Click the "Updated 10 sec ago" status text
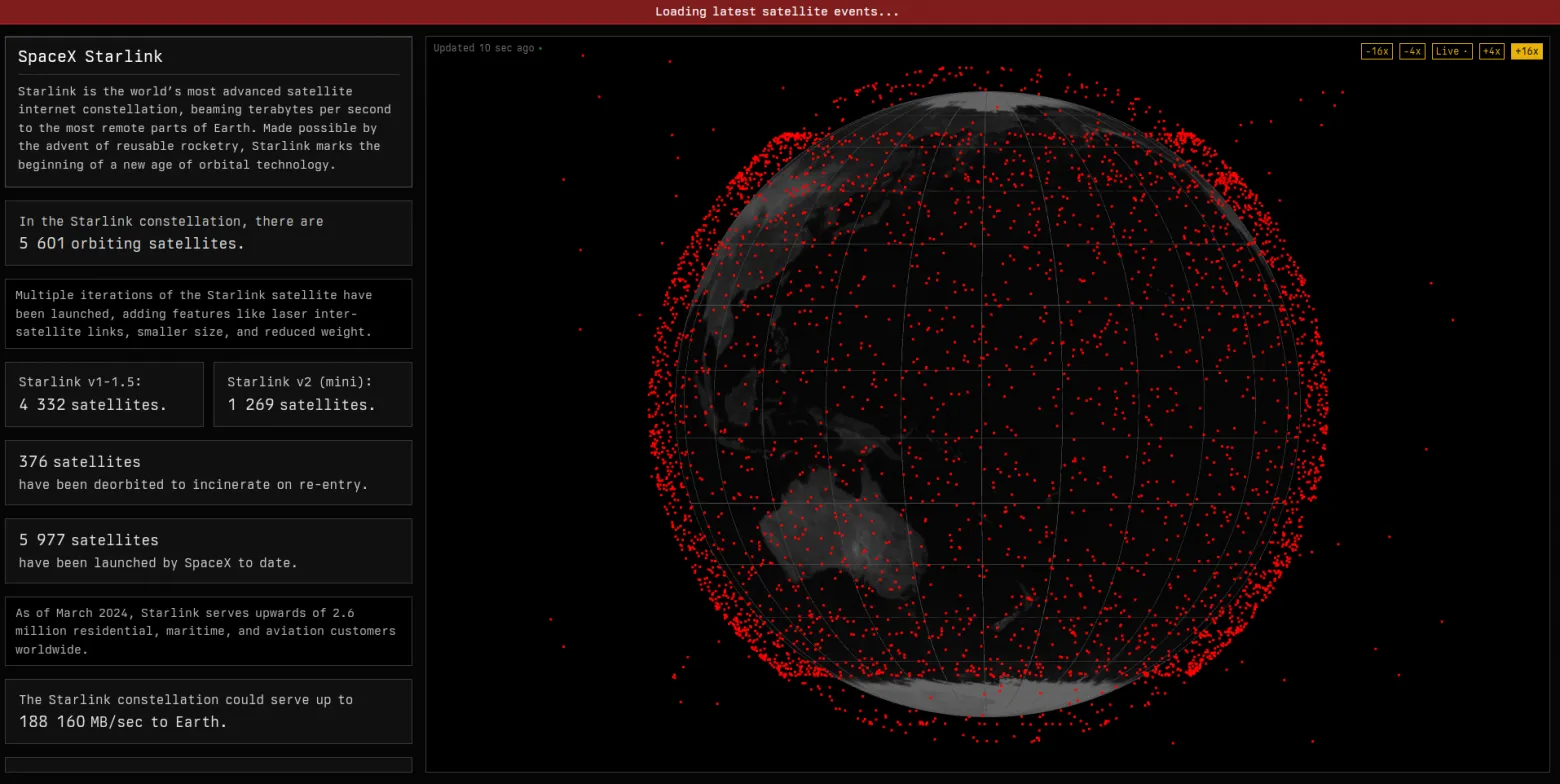This screenshot has height=784, width=1560. [484, 48]
